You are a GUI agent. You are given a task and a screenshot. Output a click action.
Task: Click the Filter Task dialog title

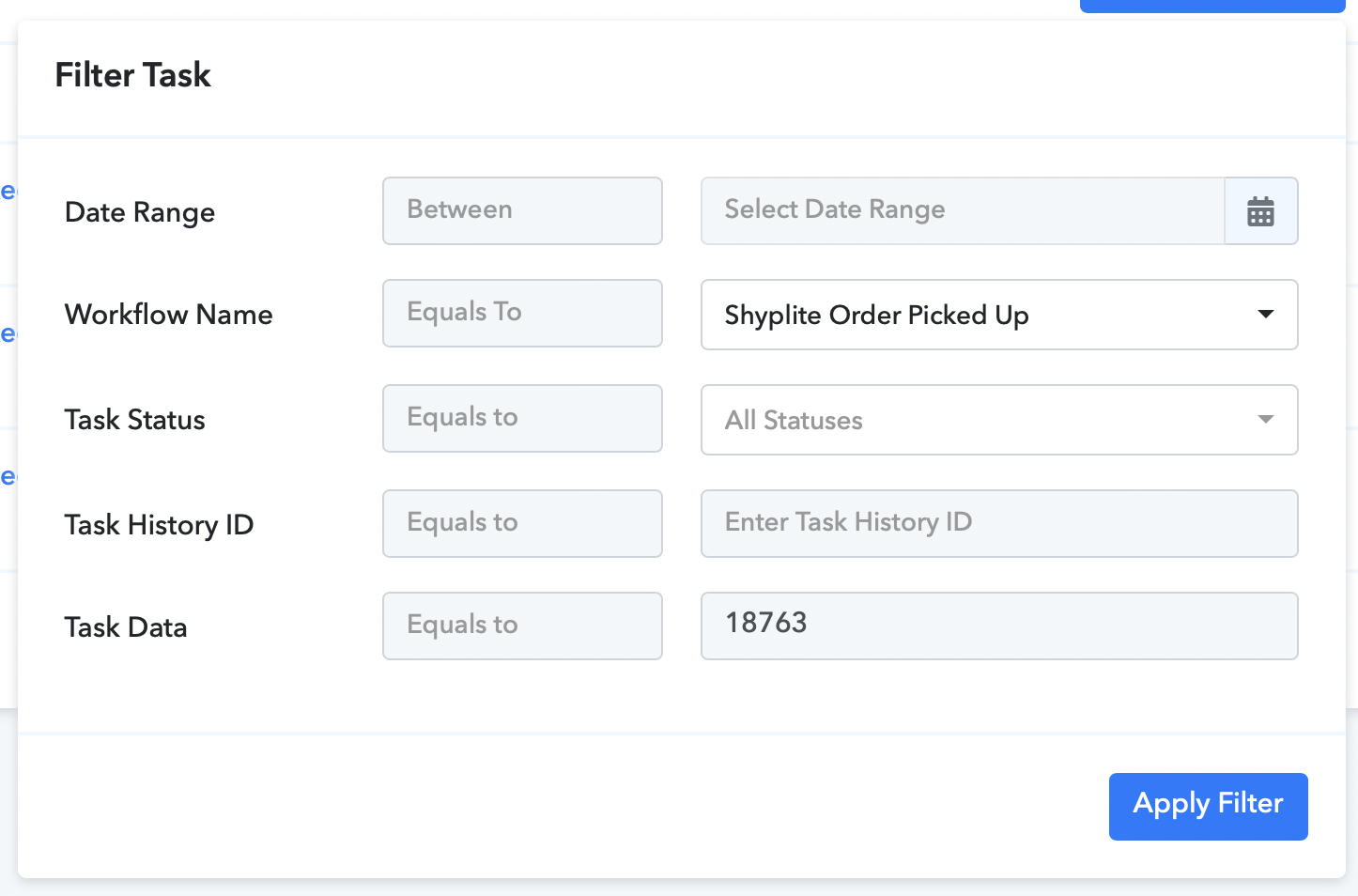pos(132,75)
